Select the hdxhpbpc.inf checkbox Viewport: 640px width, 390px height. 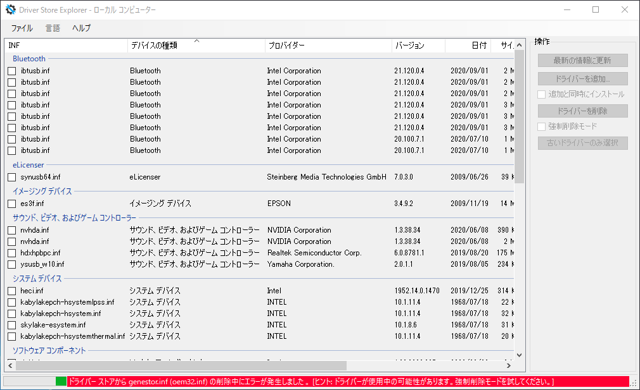[12, 253]
